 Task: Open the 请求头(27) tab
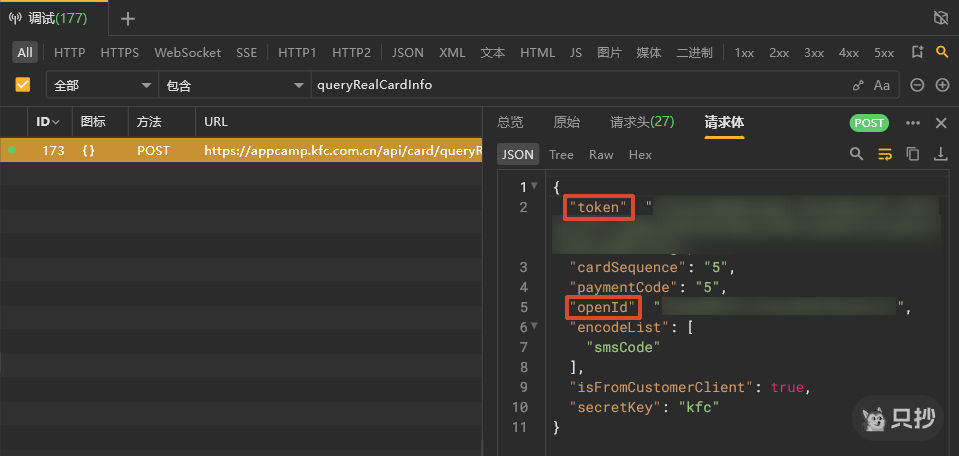(642, 122)
